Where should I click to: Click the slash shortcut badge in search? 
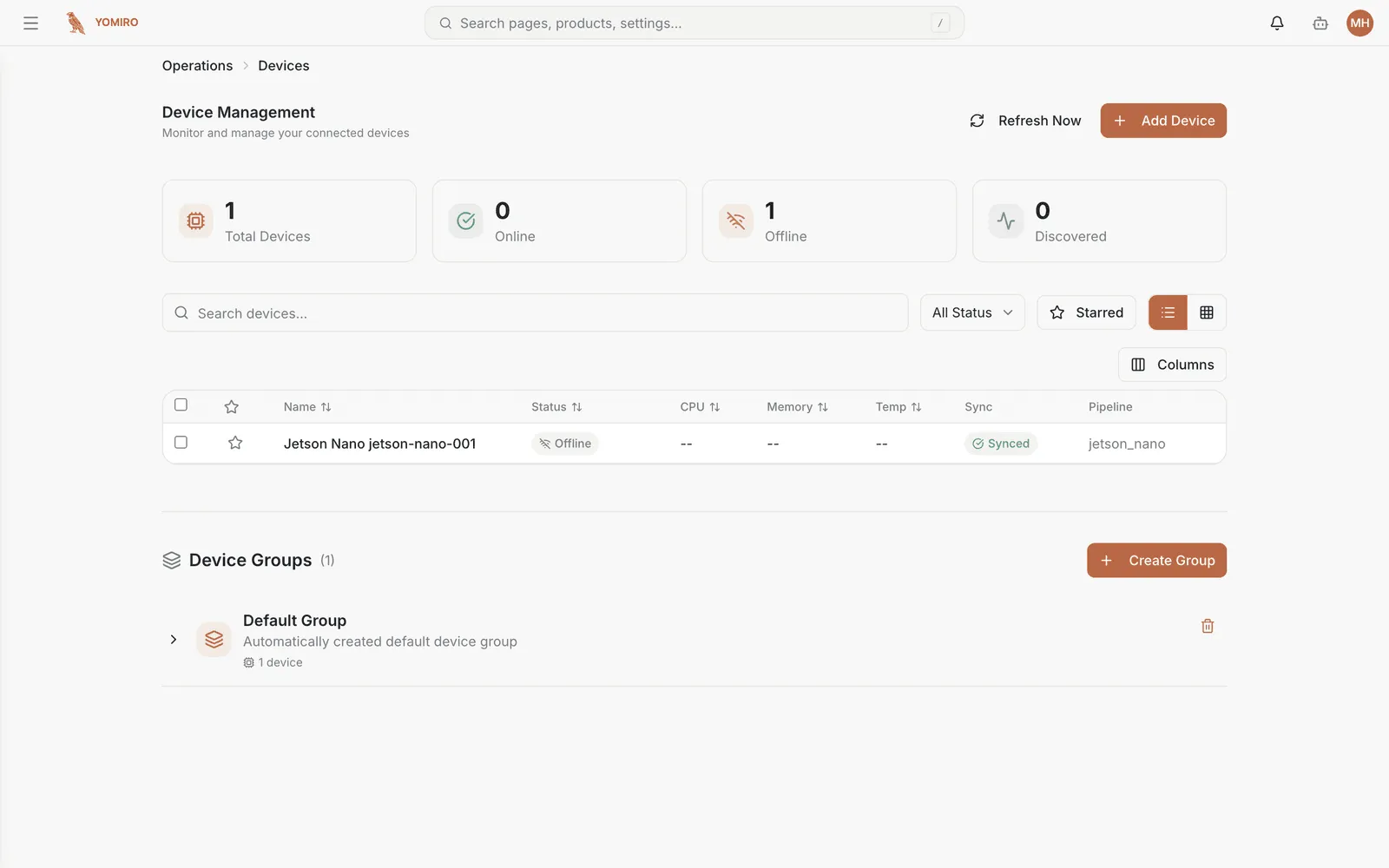[940, 23]
